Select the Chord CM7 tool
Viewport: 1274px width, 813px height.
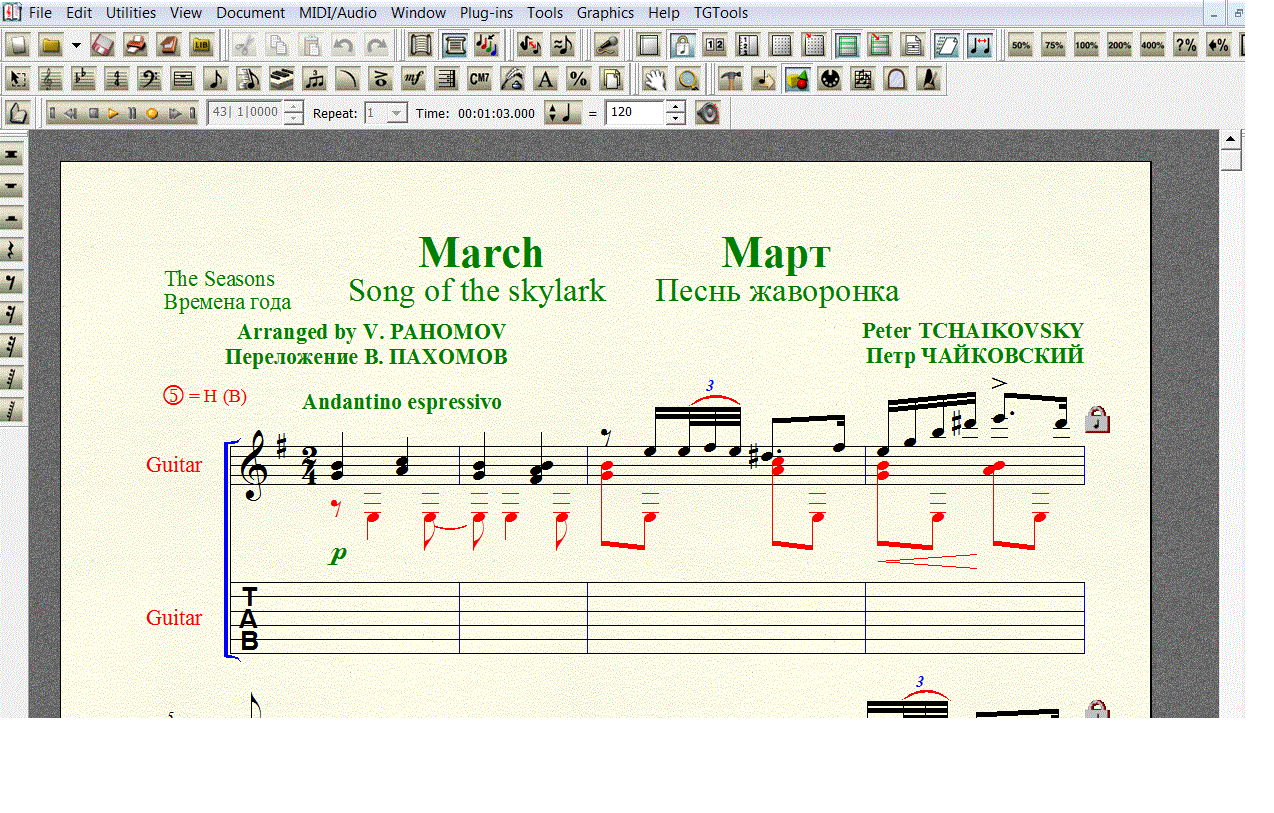tap(479, 79)
